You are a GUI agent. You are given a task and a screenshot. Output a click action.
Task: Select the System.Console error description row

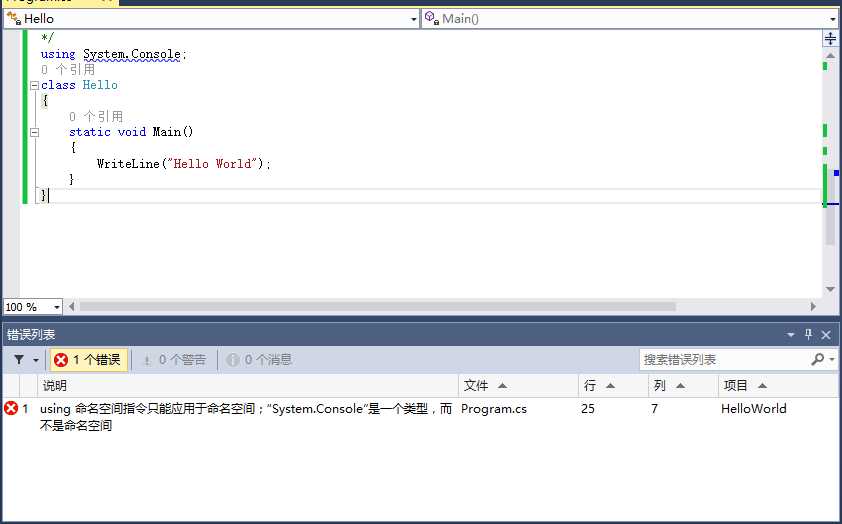[x=246, y=417]
